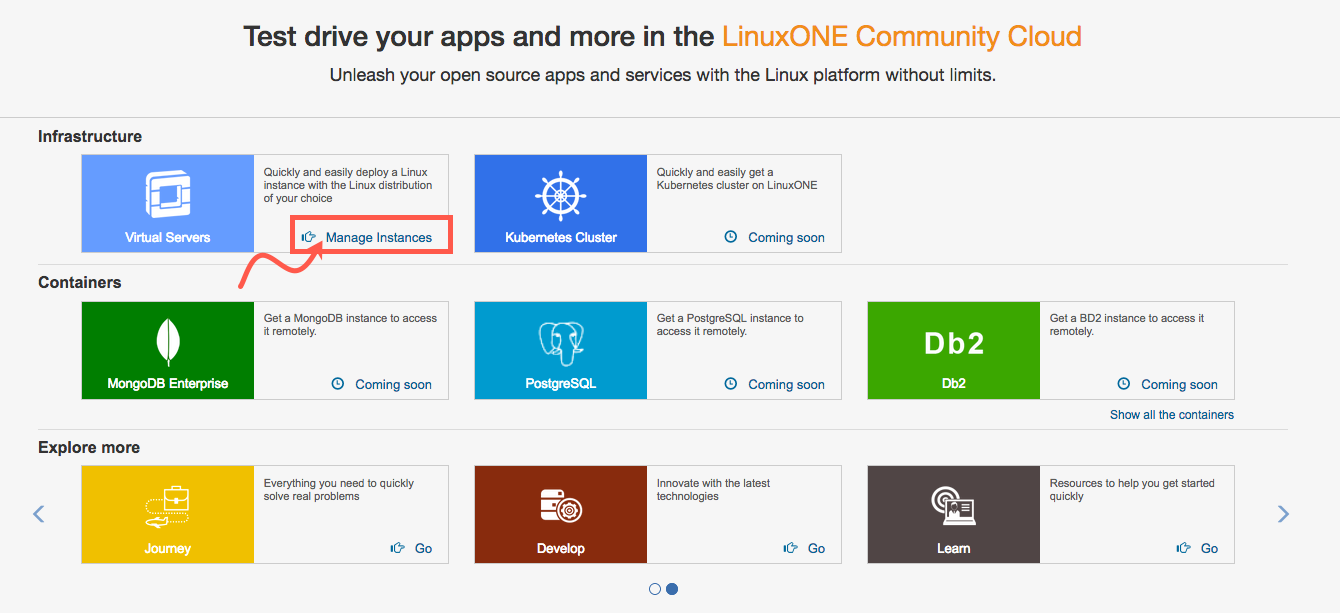Click the Journey tile label

tap(168, 548)
